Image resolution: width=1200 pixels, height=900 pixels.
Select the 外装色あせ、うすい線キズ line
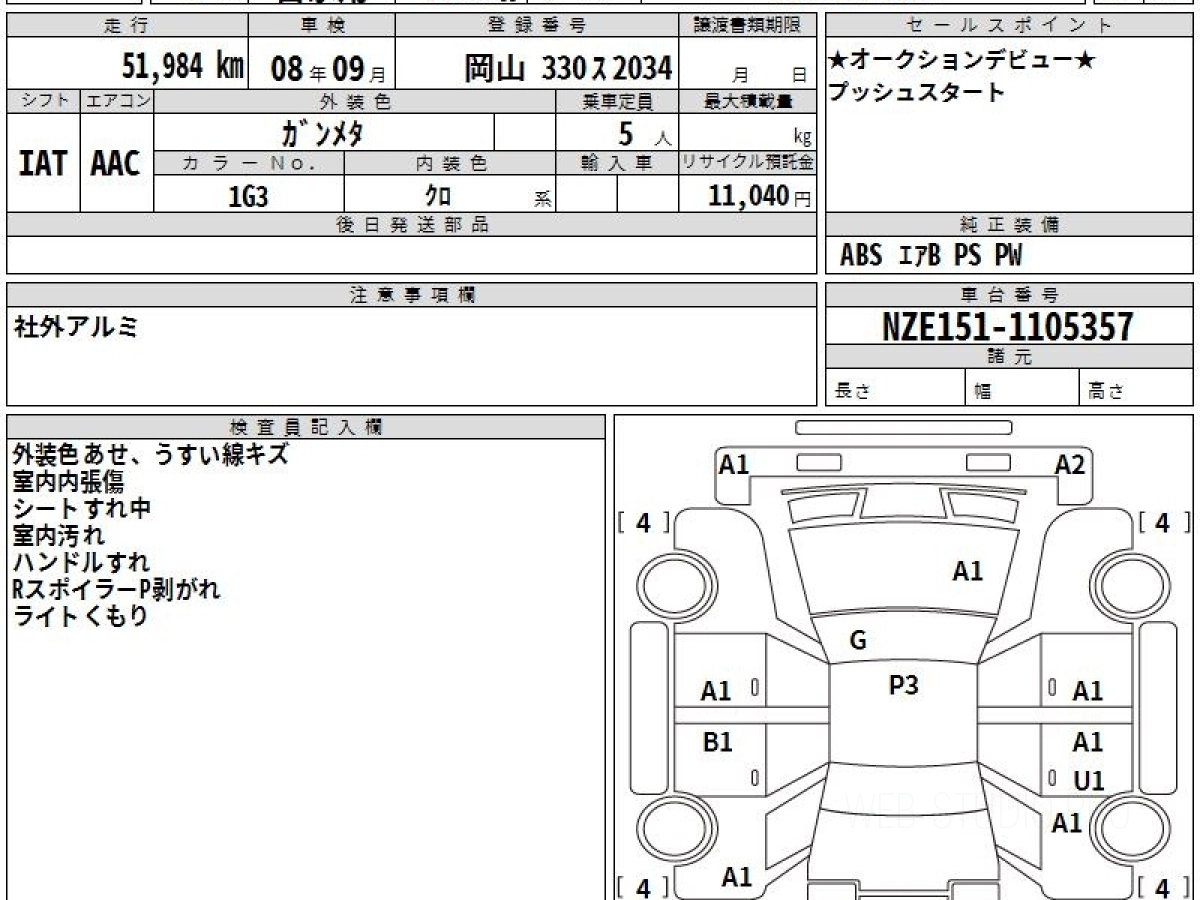[x=151, y=455]
